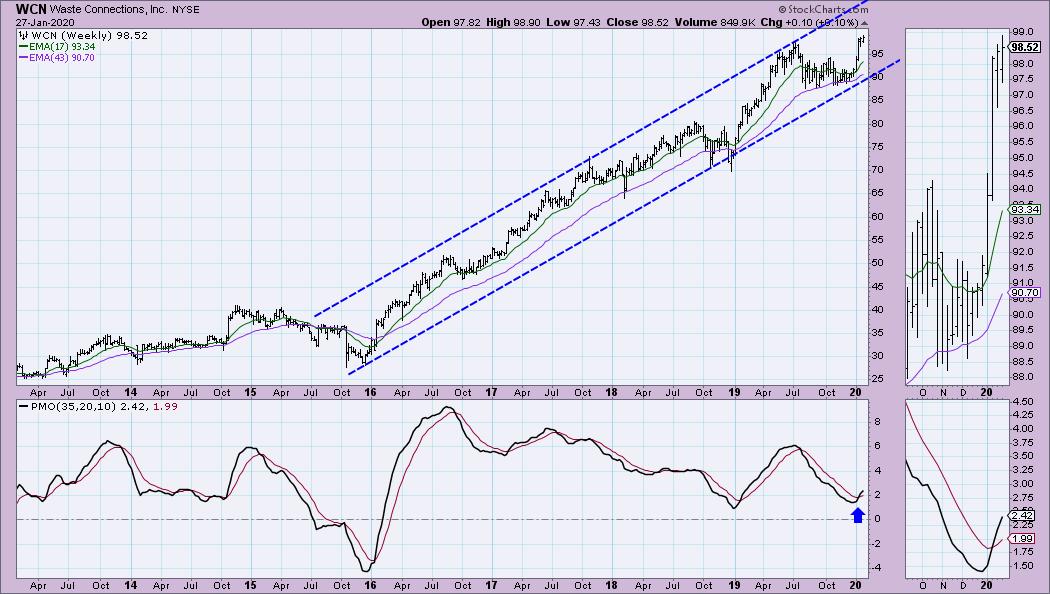This screenshot has height=594, width=1050.
Task: Click the EMA(17) 93.34 legend entry
Action: (x=57, y=47)
